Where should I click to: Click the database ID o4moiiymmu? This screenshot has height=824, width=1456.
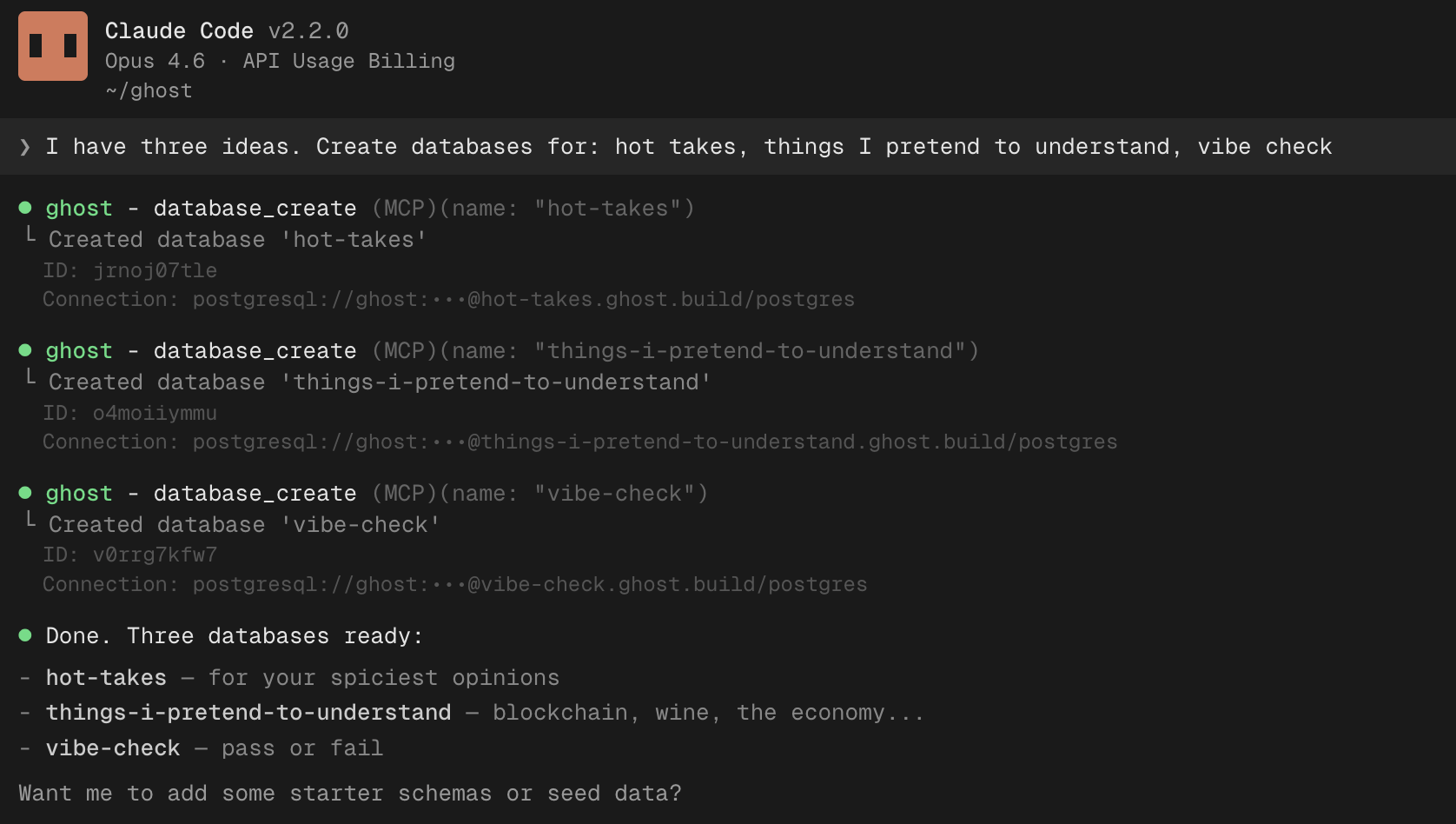click(155, 414)
